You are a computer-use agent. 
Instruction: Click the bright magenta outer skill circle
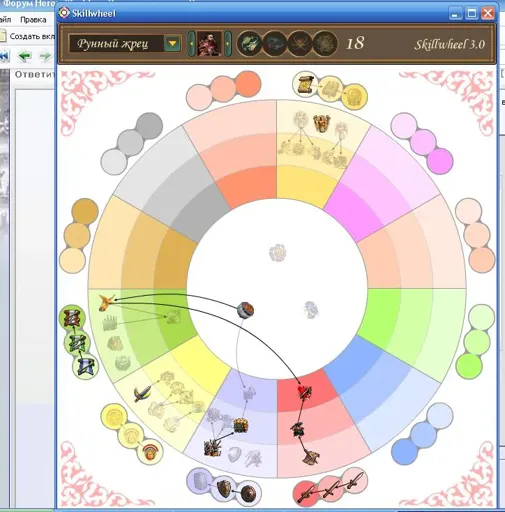(x=440, y=161)
